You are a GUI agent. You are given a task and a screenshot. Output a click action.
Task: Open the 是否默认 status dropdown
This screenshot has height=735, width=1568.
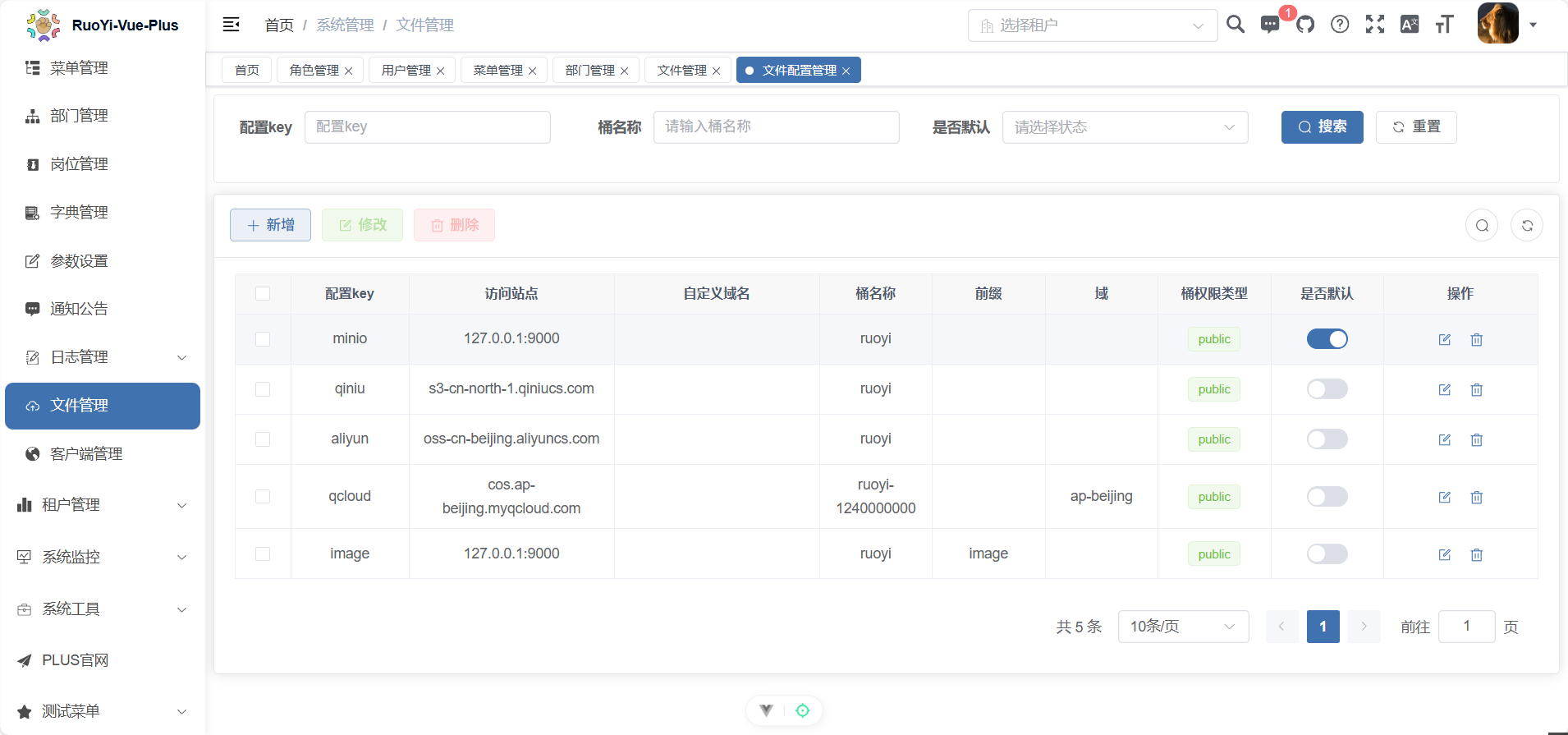(x=1125, y=127)
